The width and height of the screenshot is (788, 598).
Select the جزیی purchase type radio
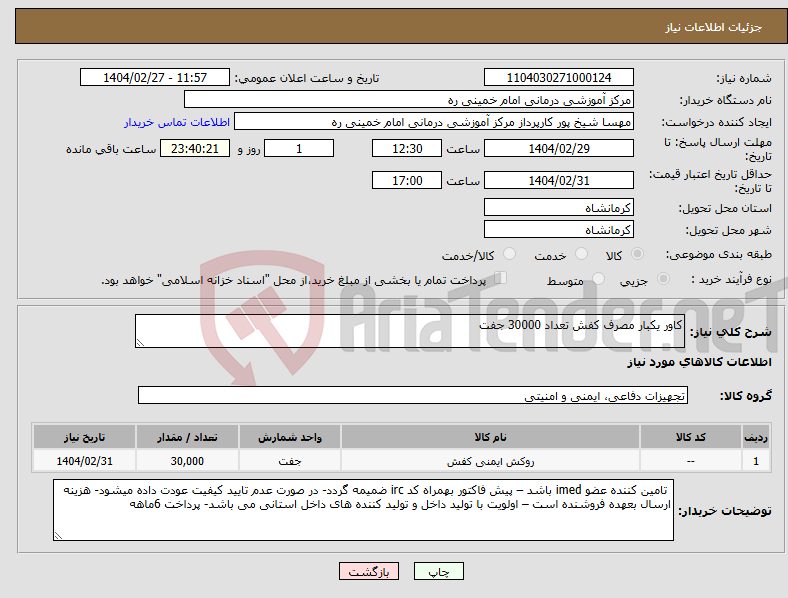663,278
